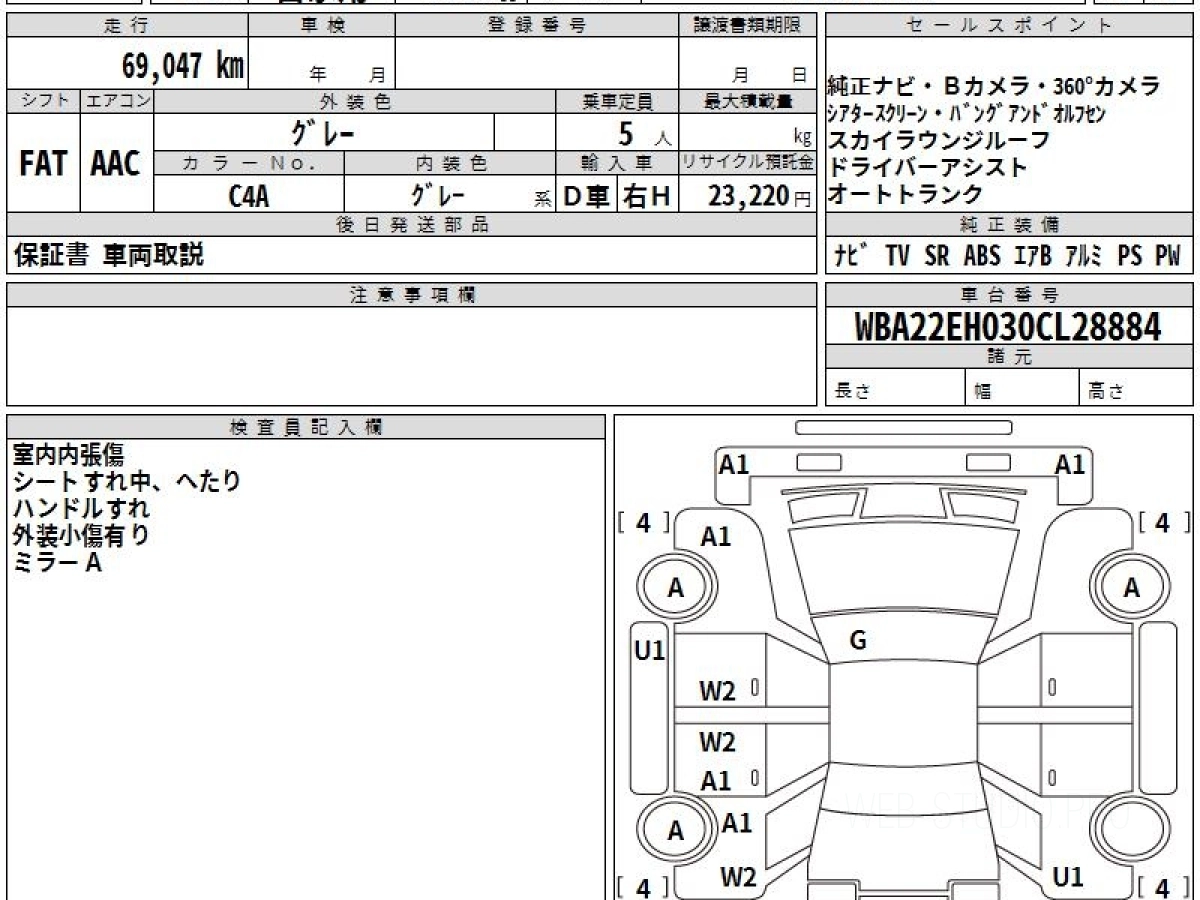
Task: Select the 右H steering position cell
Action: click(x=647, y=197)
